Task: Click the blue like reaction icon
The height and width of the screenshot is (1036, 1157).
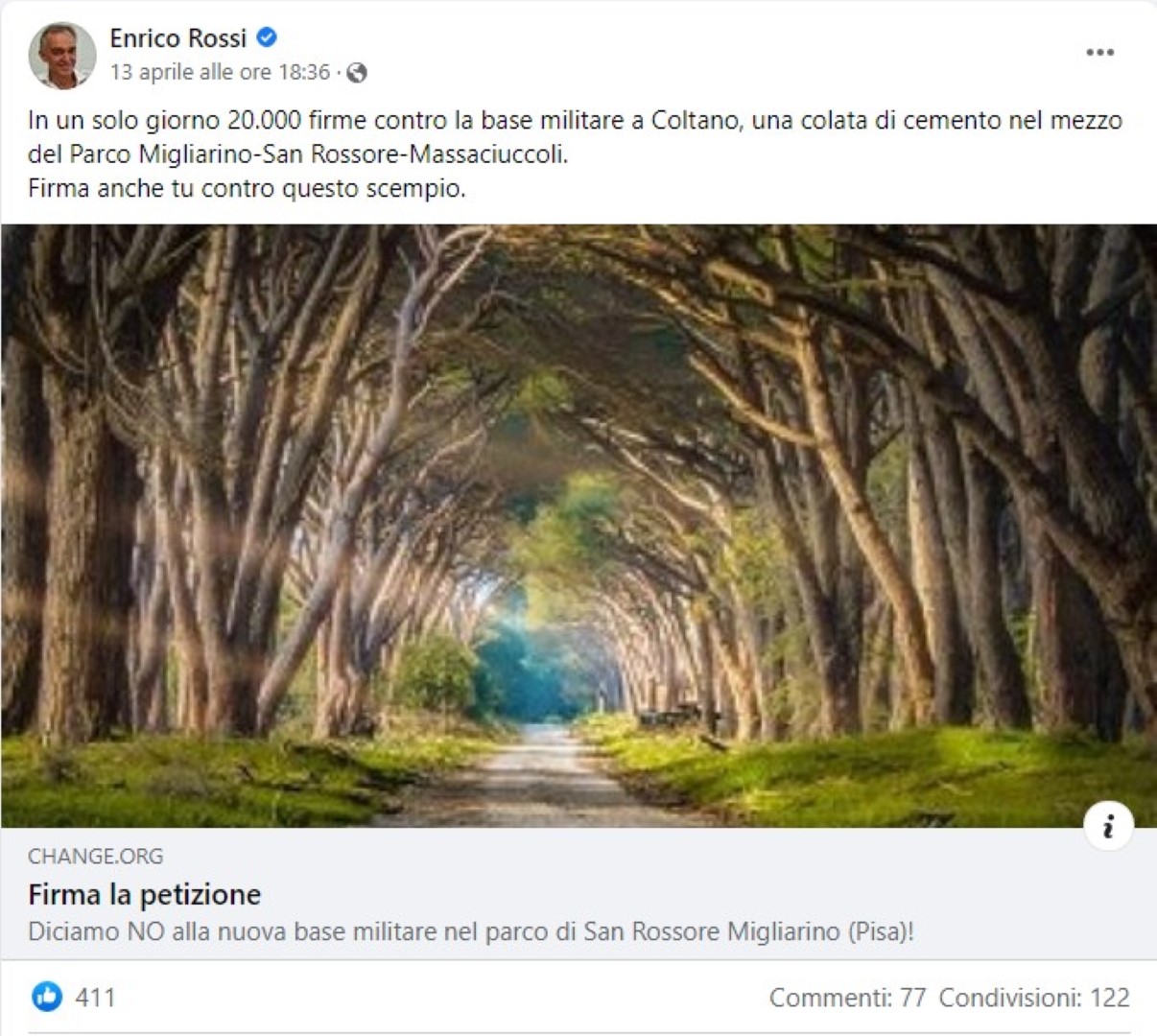Action: pos(46,997)
